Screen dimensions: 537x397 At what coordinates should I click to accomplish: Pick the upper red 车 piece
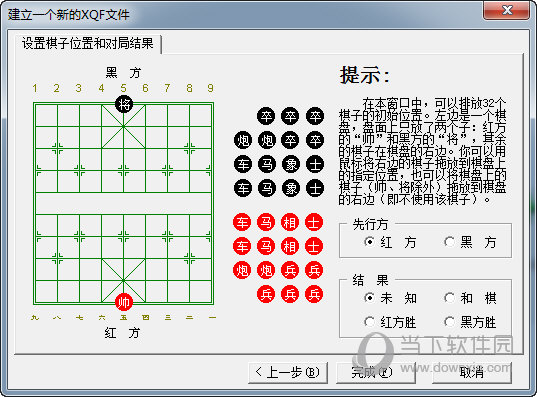tap(242, 222)
